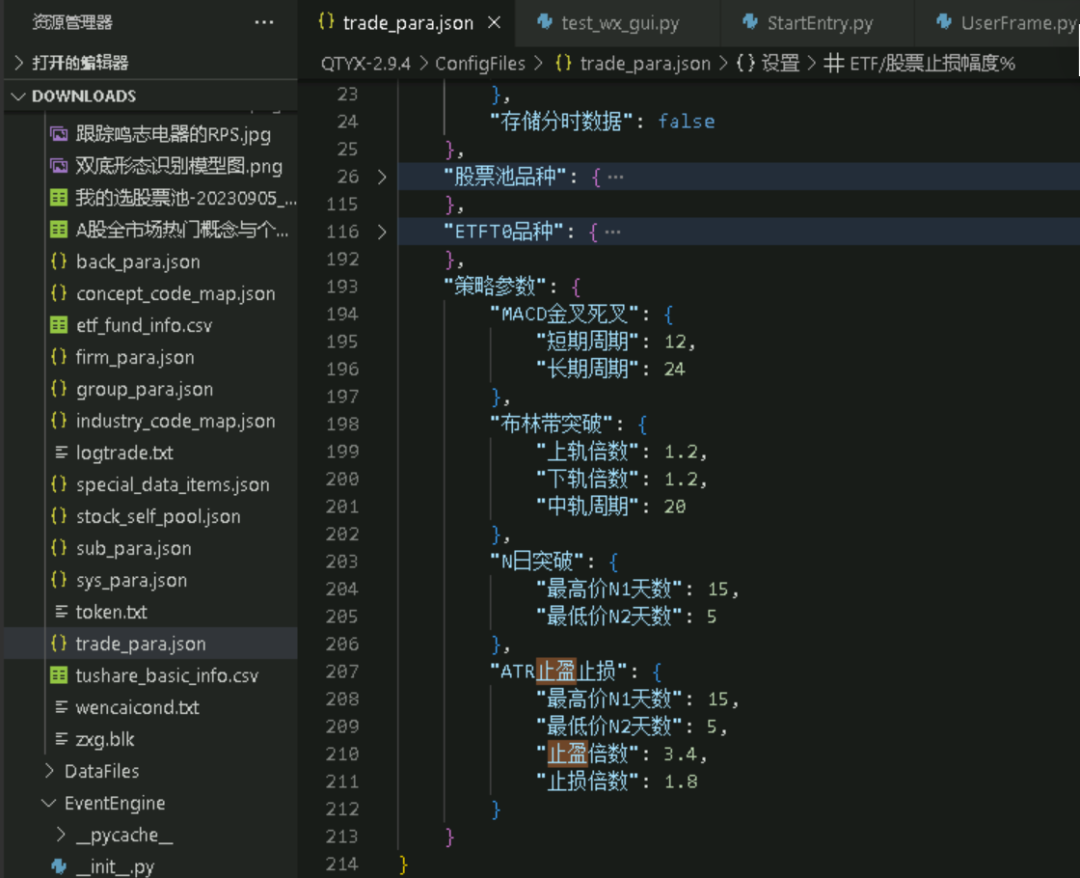Open __init__.py in EventEngine
The height and width of the screenshot is (878, 1080).
click(115, 866)
